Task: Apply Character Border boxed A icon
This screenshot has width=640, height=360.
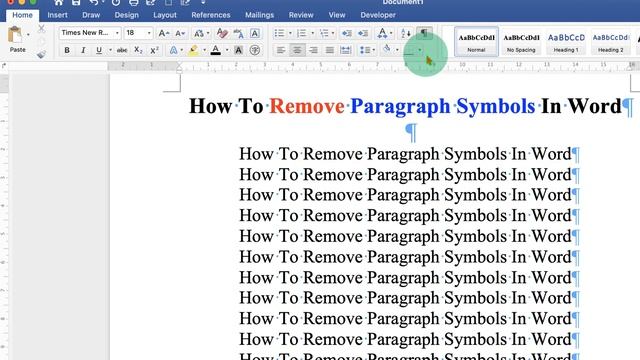Action: coord(255,33)
